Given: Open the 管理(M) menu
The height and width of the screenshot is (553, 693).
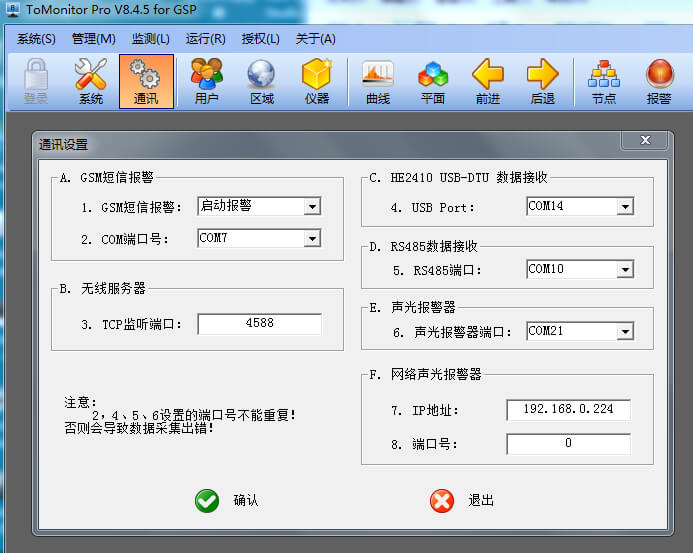Looking at the screenshot, I should 93,39.
